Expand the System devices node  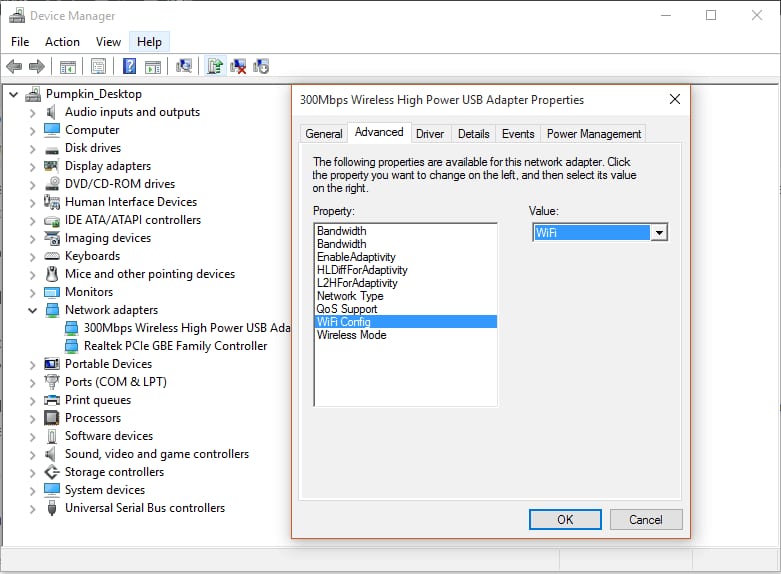click(x=33, y=490)
